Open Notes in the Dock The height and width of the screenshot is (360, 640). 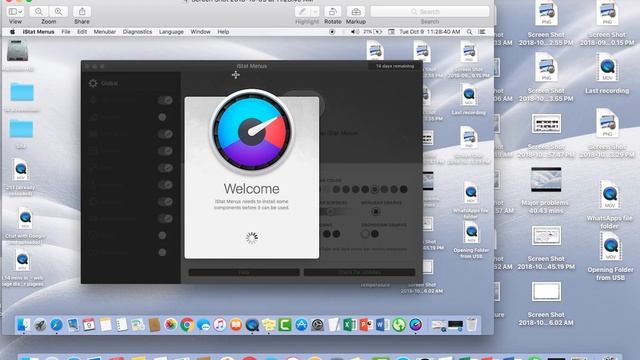point(105,325)
